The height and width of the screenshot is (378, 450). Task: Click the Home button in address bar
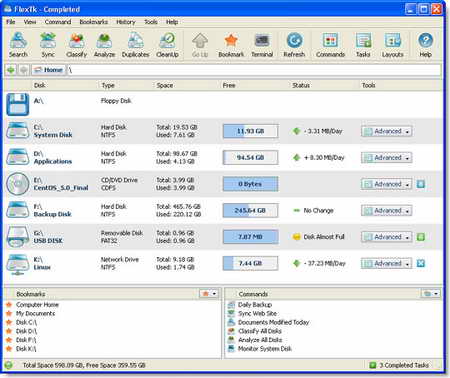pyautogui.click(x=49, y=70)
